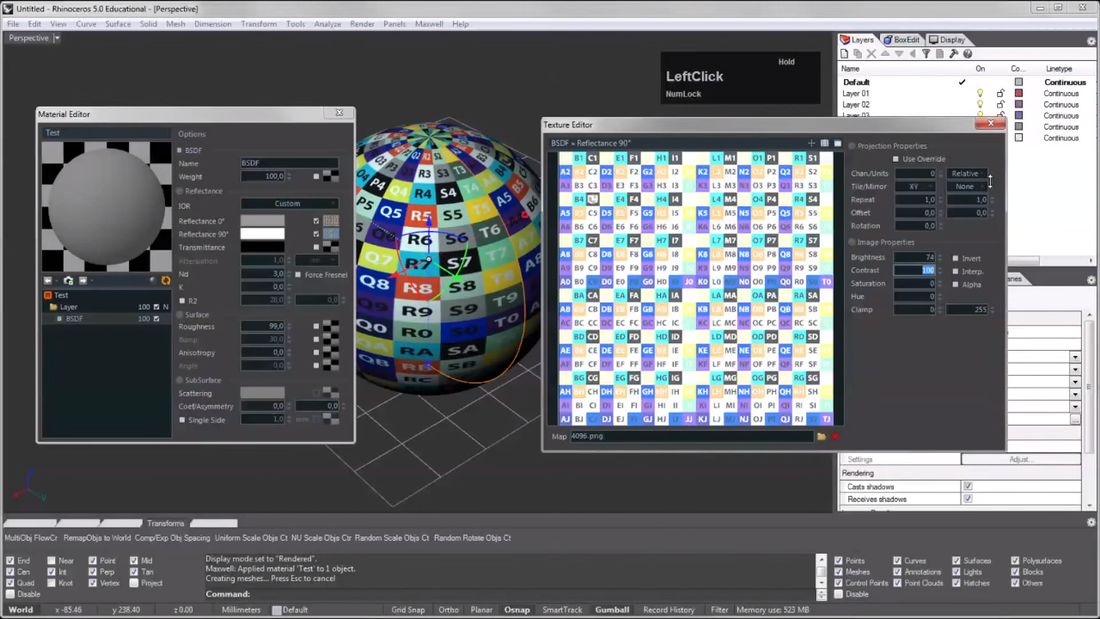This screenshot has width=1100, height=619.
Task: Enable the Single Side checkbox
Action: pos(182,420)
